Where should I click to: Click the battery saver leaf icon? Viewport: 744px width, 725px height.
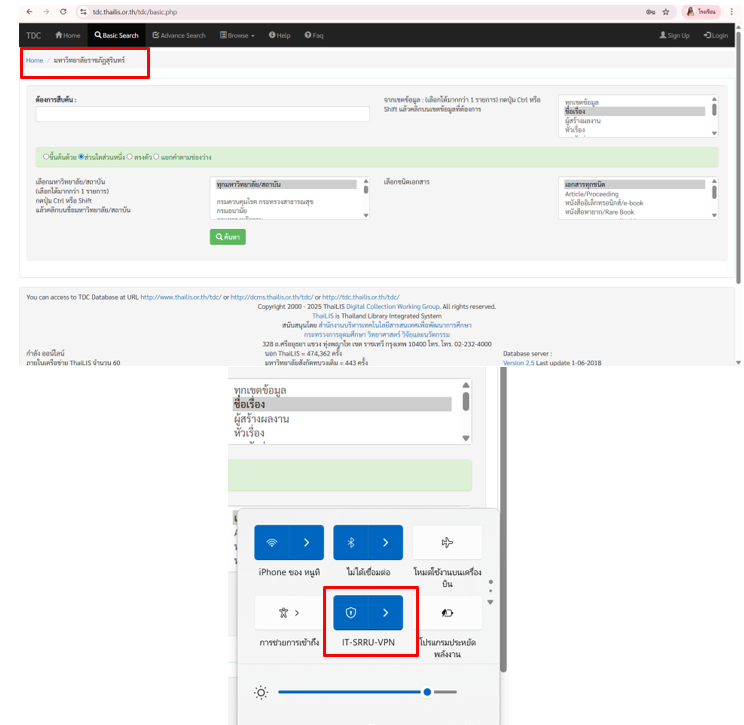tap(447, 613)
